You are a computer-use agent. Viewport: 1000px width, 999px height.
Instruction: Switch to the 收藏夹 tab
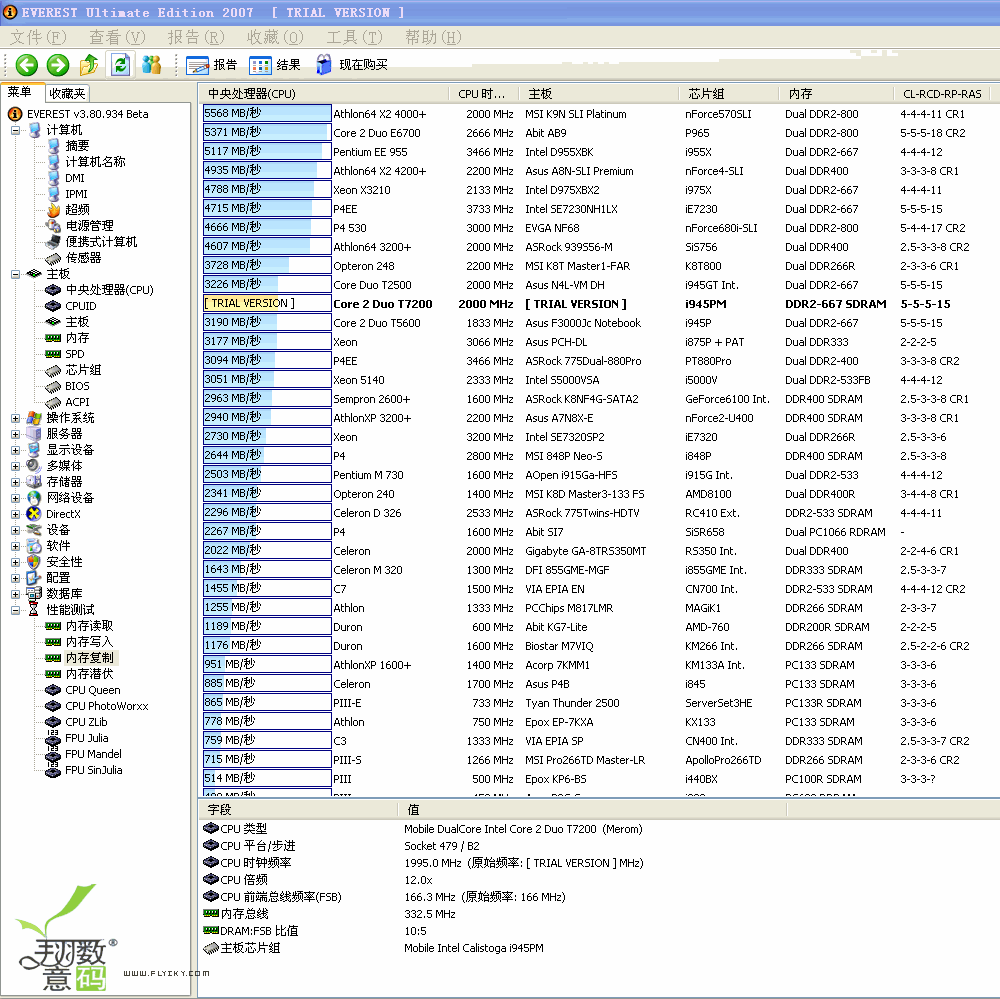pos(67,94)
